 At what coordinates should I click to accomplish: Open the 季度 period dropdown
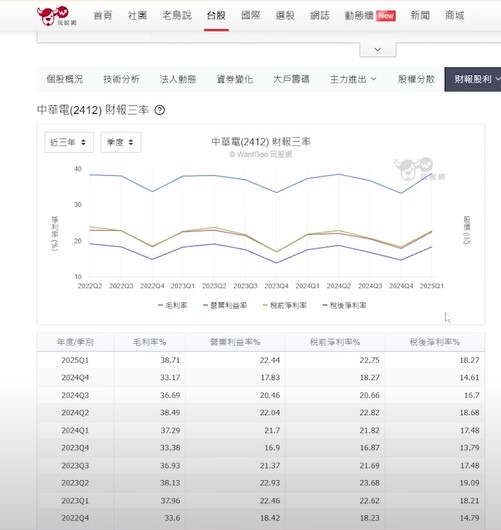point(121,142)
